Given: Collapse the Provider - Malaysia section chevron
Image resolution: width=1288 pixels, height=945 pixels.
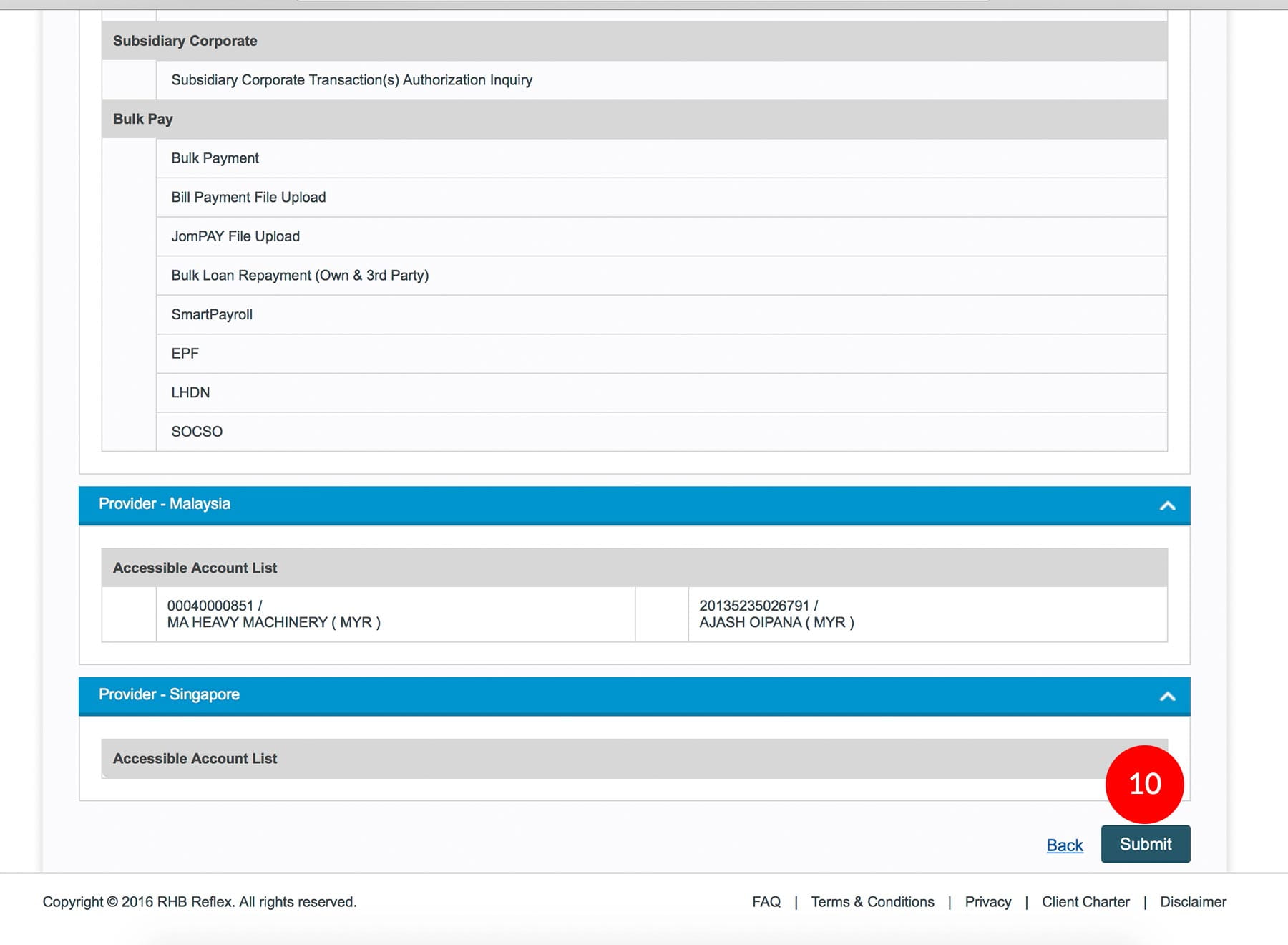Looking at the screenshot, I should pyautogui.click(x=1167, y=505).
